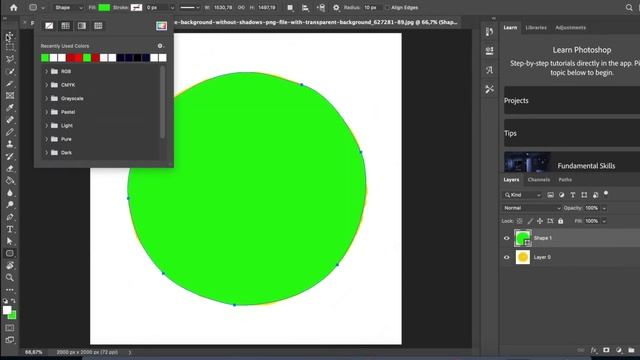This screenshot has width=640, height=360.
Task: Open the color picker rainbow icon
Action: click(161, 26)
